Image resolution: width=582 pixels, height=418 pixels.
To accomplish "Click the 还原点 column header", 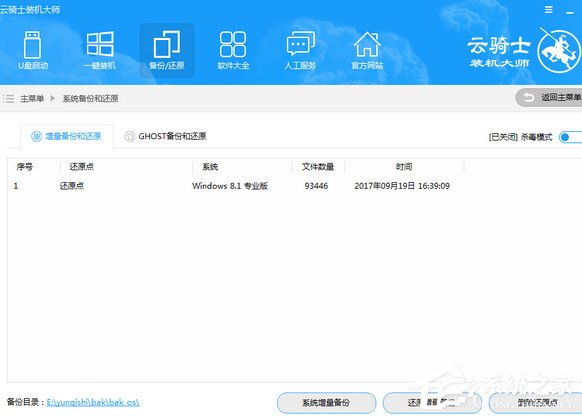I will tap(82, 167).
